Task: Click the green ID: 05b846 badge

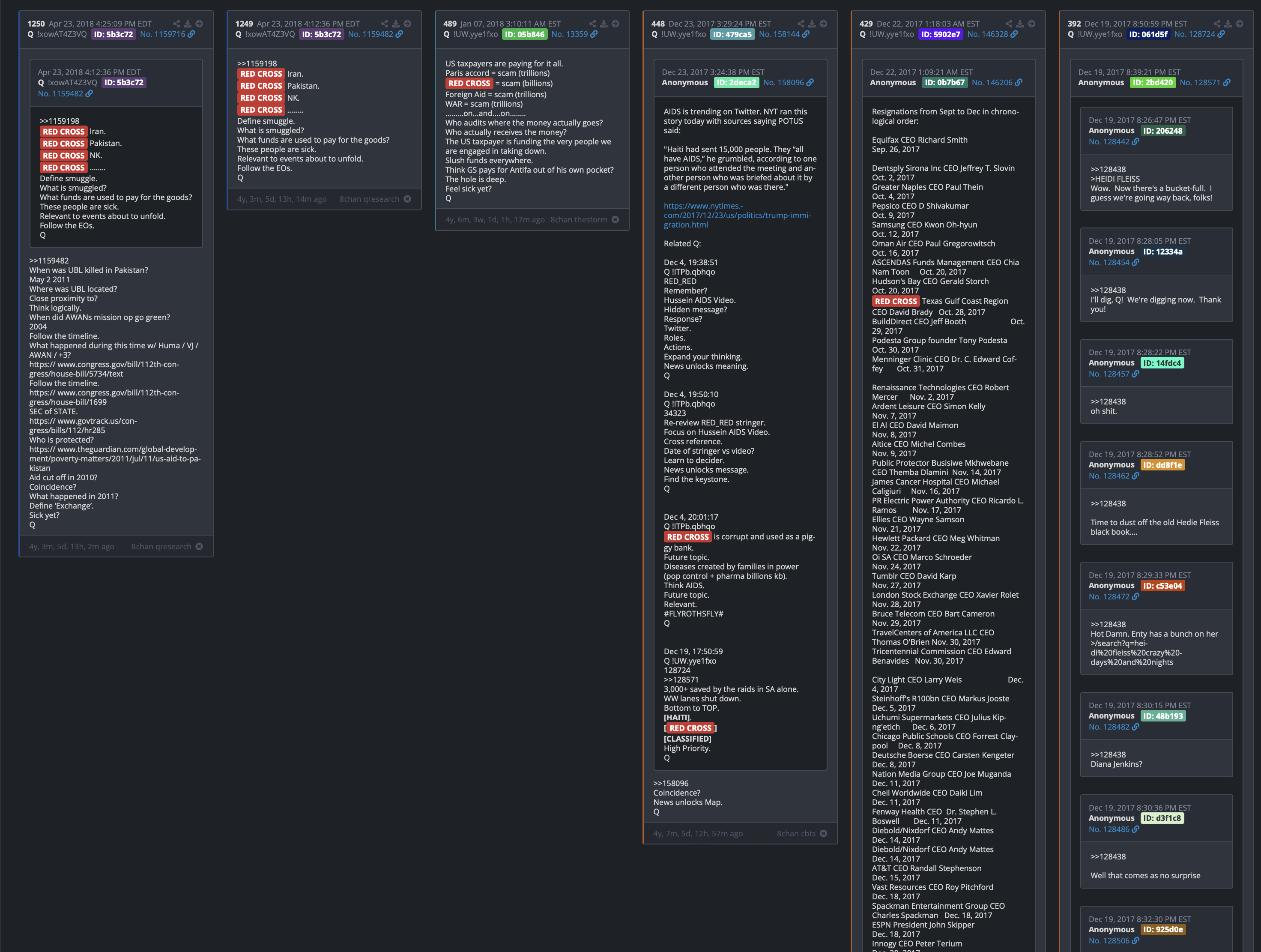Action: pyautogui.click(x=524, y=34)
